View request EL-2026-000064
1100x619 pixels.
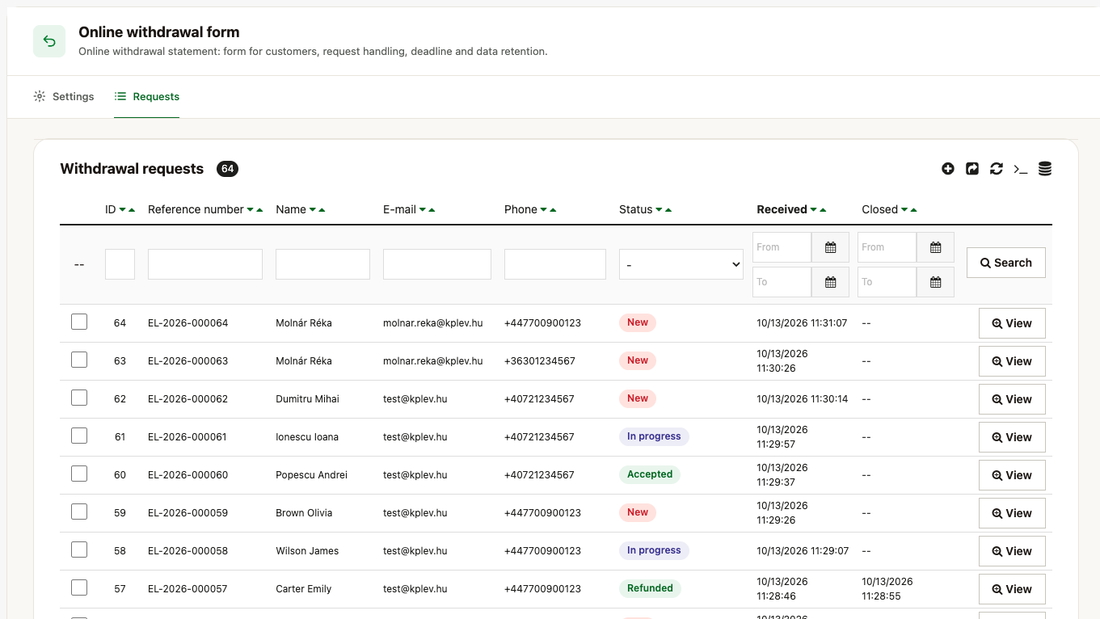[1012, 324]
